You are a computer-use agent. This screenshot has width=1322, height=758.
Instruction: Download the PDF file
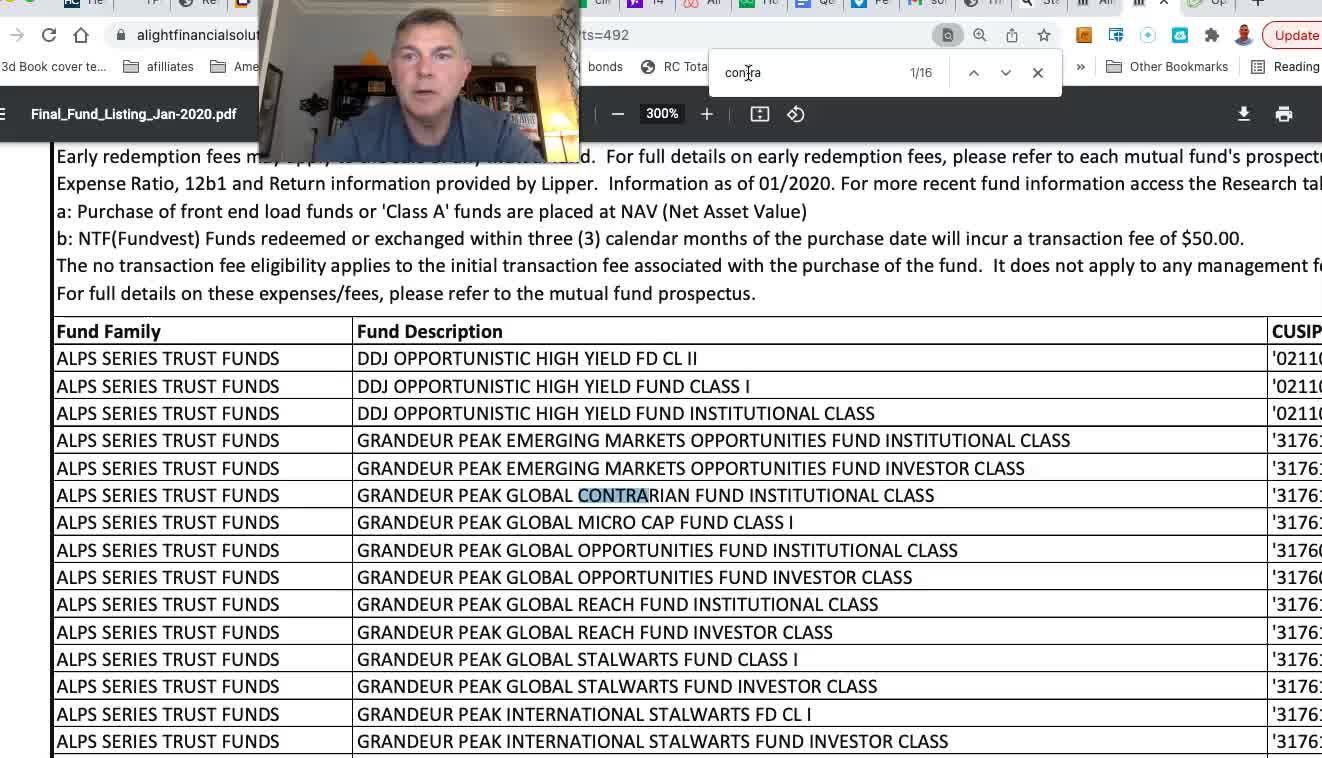(x=1244, y=114)
